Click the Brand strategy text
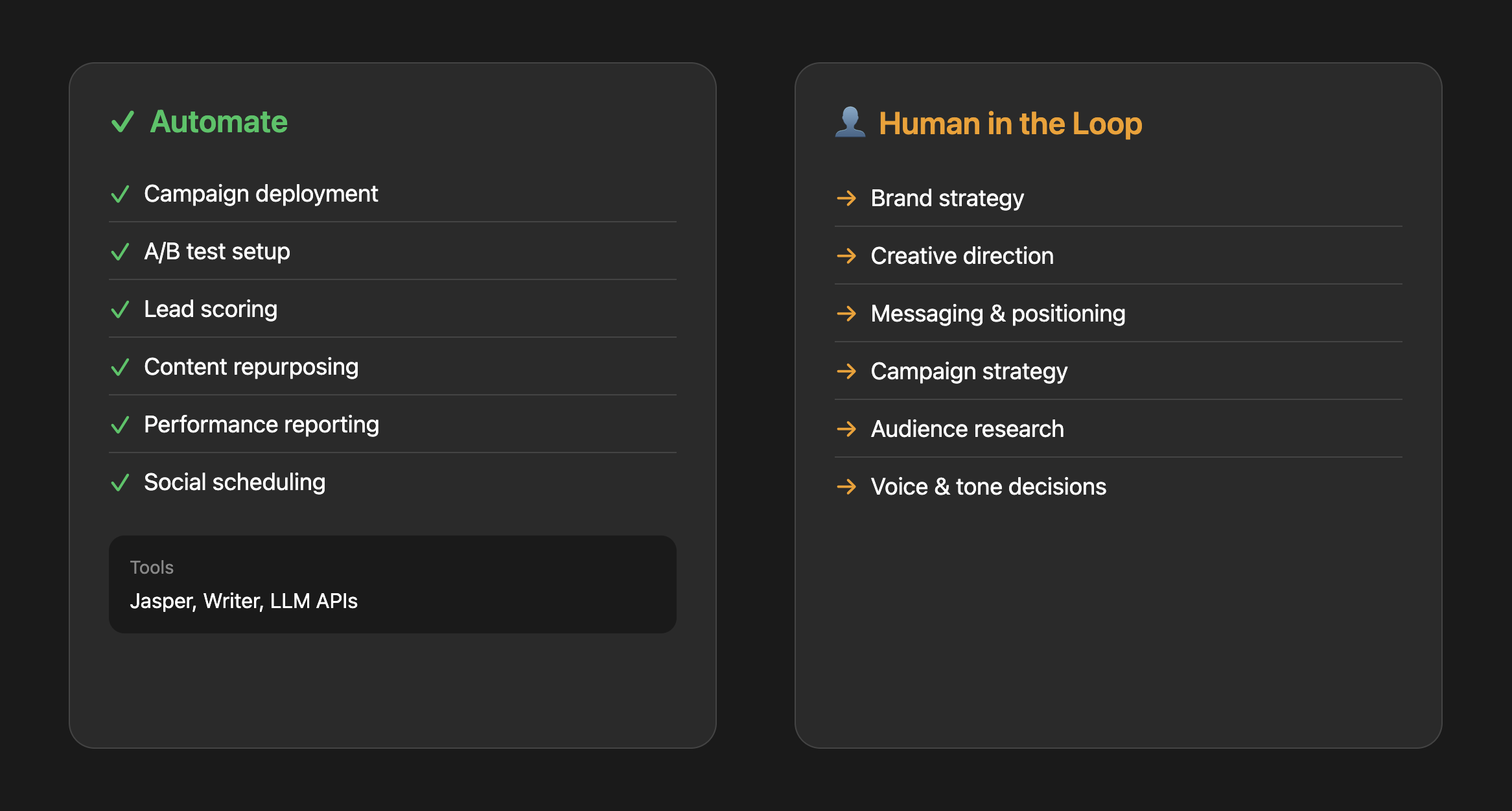This screenshot has width=1512, height=811. tap(947, 198)
